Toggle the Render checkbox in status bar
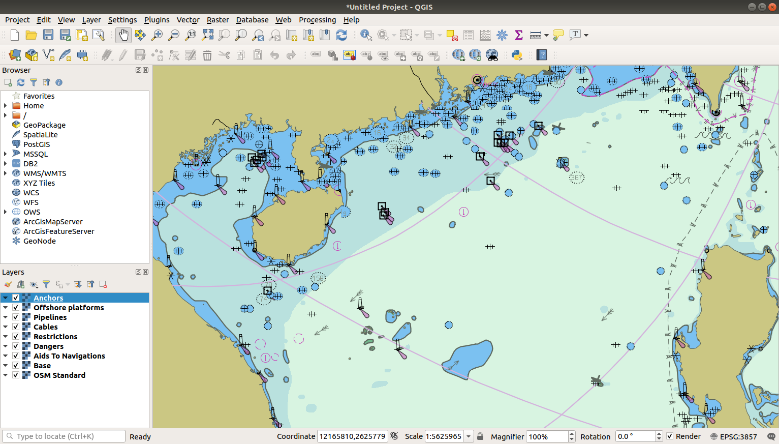This screenshot has width=779, height=444. tap(670, 437)
